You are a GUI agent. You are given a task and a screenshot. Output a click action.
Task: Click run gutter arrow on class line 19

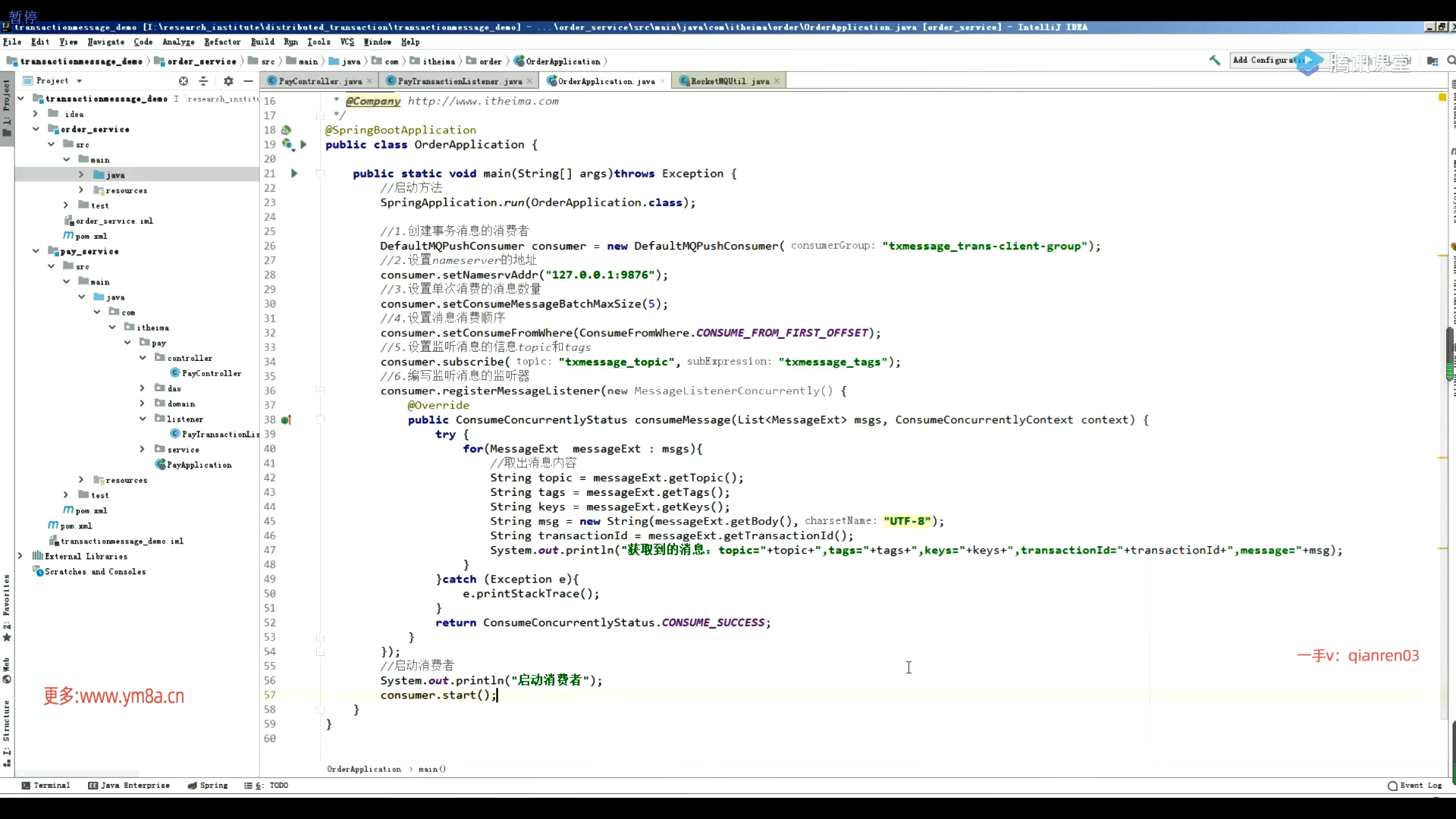point(303,144)
